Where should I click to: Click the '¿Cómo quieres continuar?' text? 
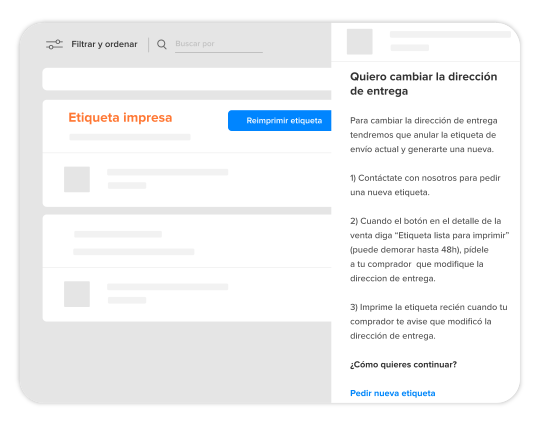point(403,364)
